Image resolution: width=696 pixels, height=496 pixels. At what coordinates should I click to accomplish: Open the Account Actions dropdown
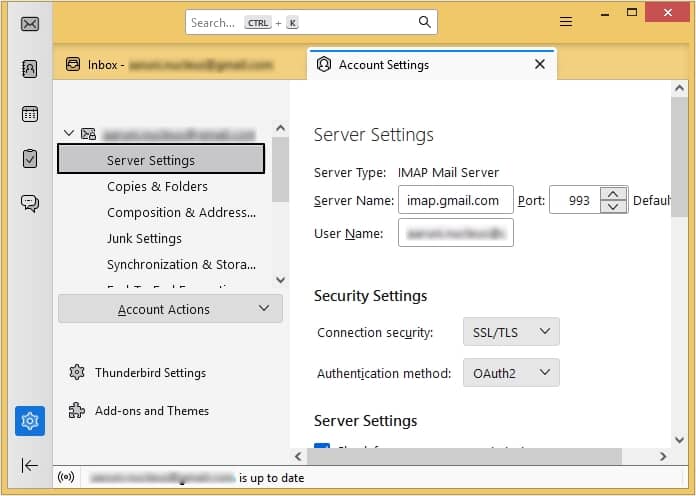tap(170, 309)
